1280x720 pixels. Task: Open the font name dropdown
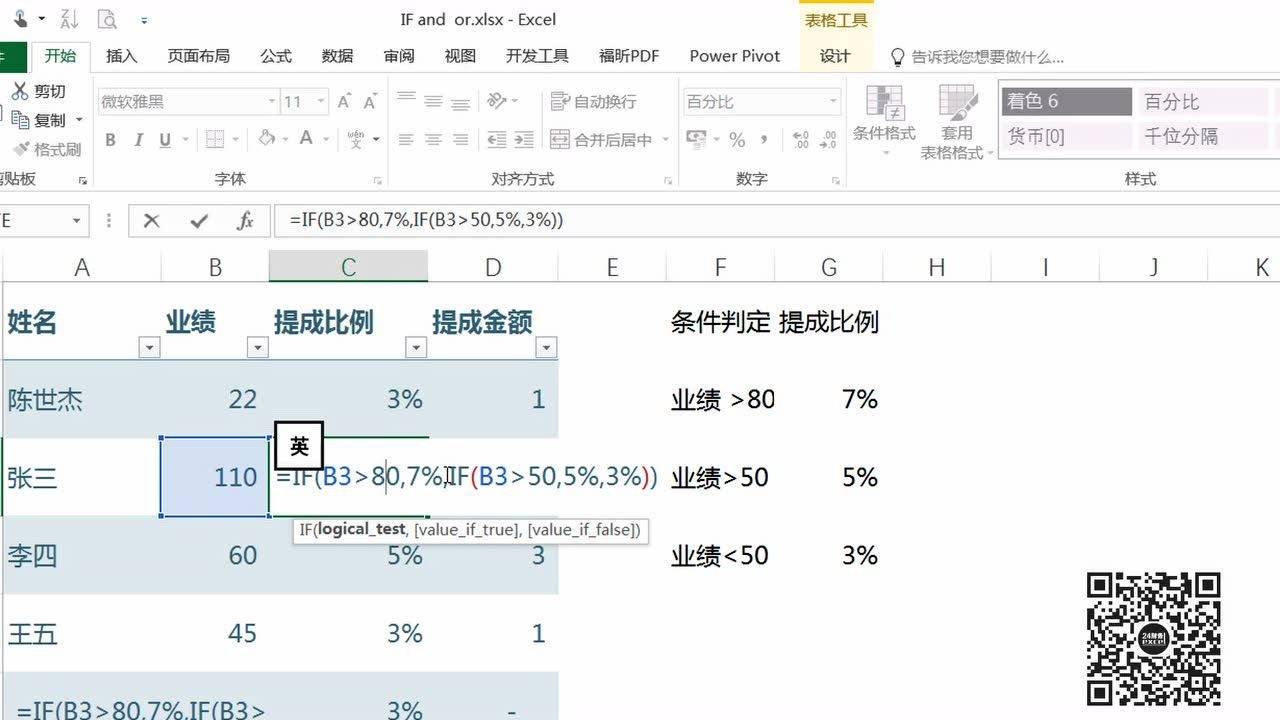click(272, 101)
